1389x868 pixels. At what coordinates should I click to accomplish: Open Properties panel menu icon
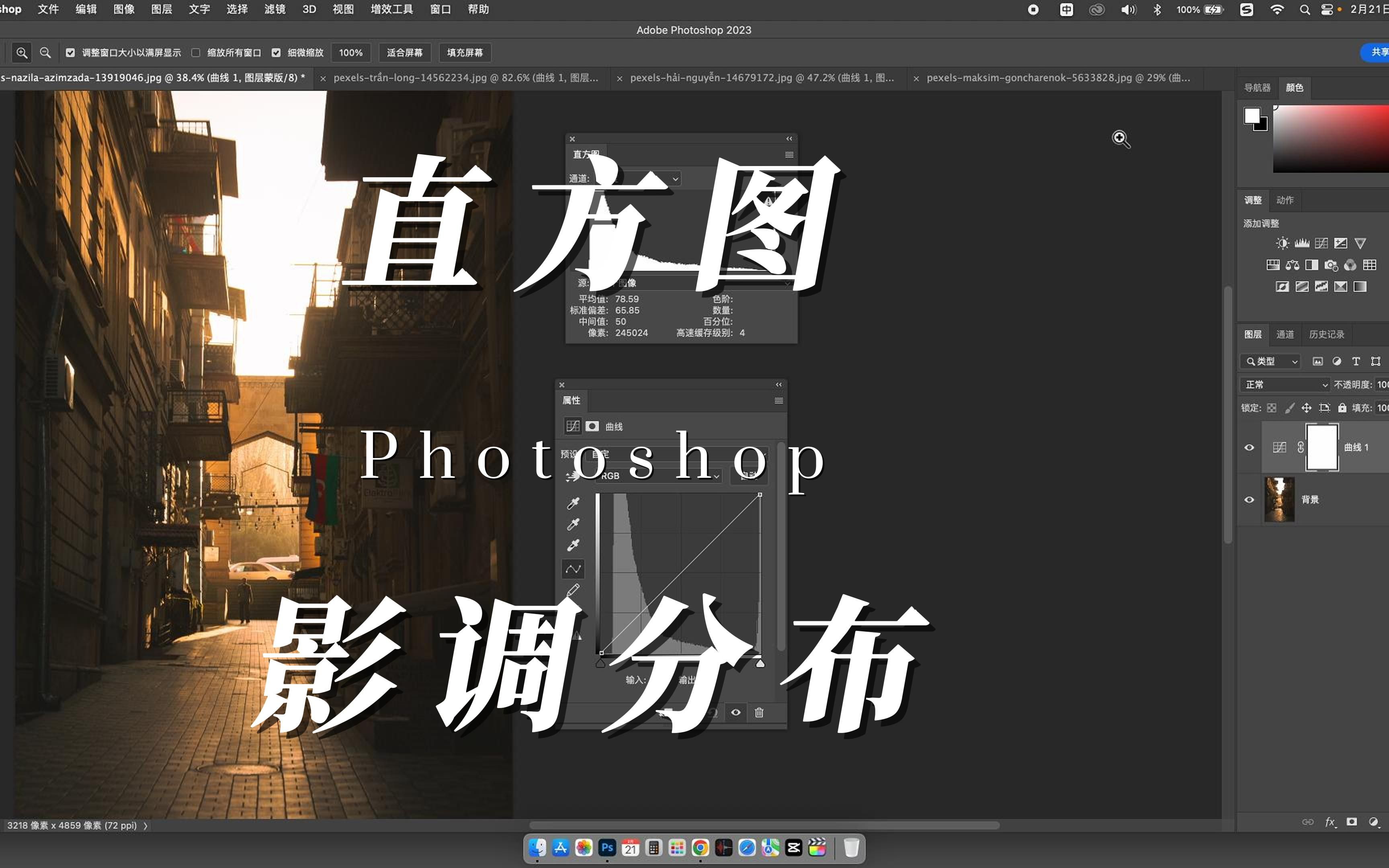779,401
